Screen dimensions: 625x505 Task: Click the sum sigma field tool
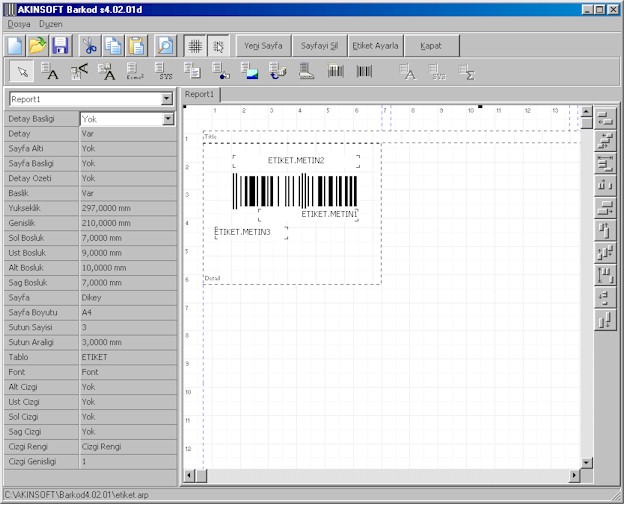pos(466,72)
